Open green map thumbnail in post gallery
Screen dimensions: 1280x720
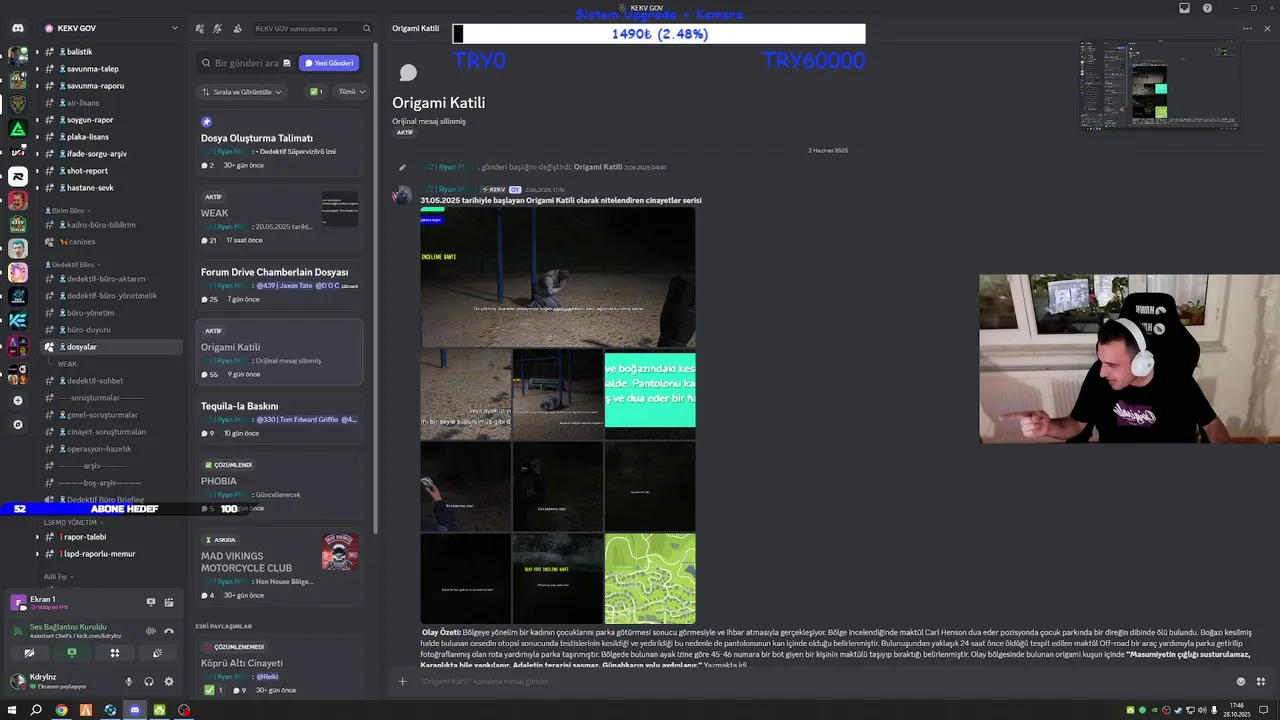click(650, 578)
